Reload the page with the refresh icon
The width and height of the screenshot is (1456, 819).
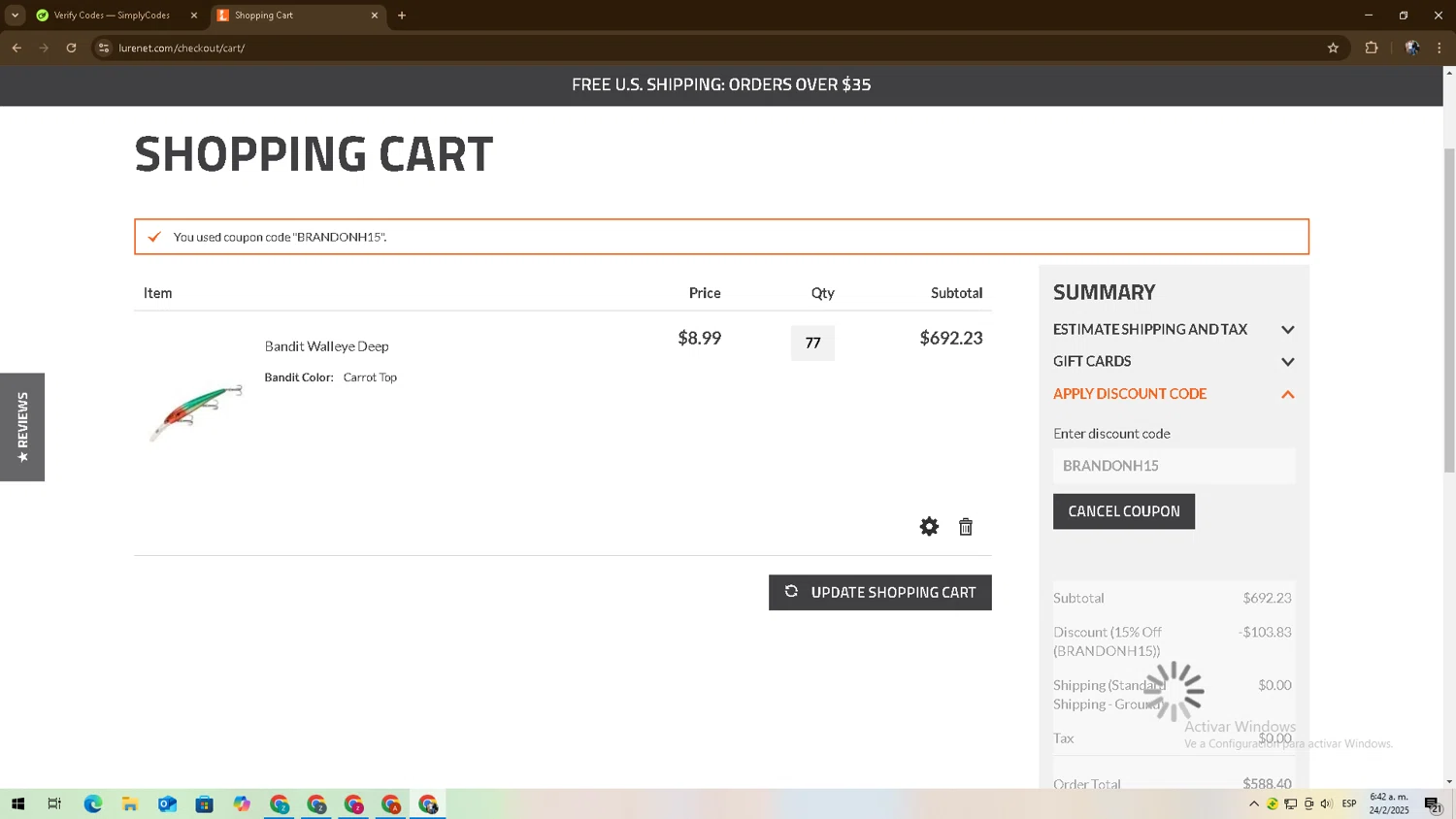(71, 48)
